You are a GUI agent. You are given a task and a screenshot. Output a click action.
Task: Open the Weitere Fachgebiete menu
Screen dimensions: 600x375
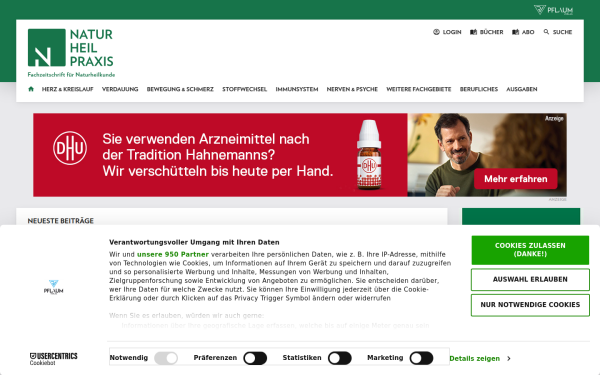419,89
